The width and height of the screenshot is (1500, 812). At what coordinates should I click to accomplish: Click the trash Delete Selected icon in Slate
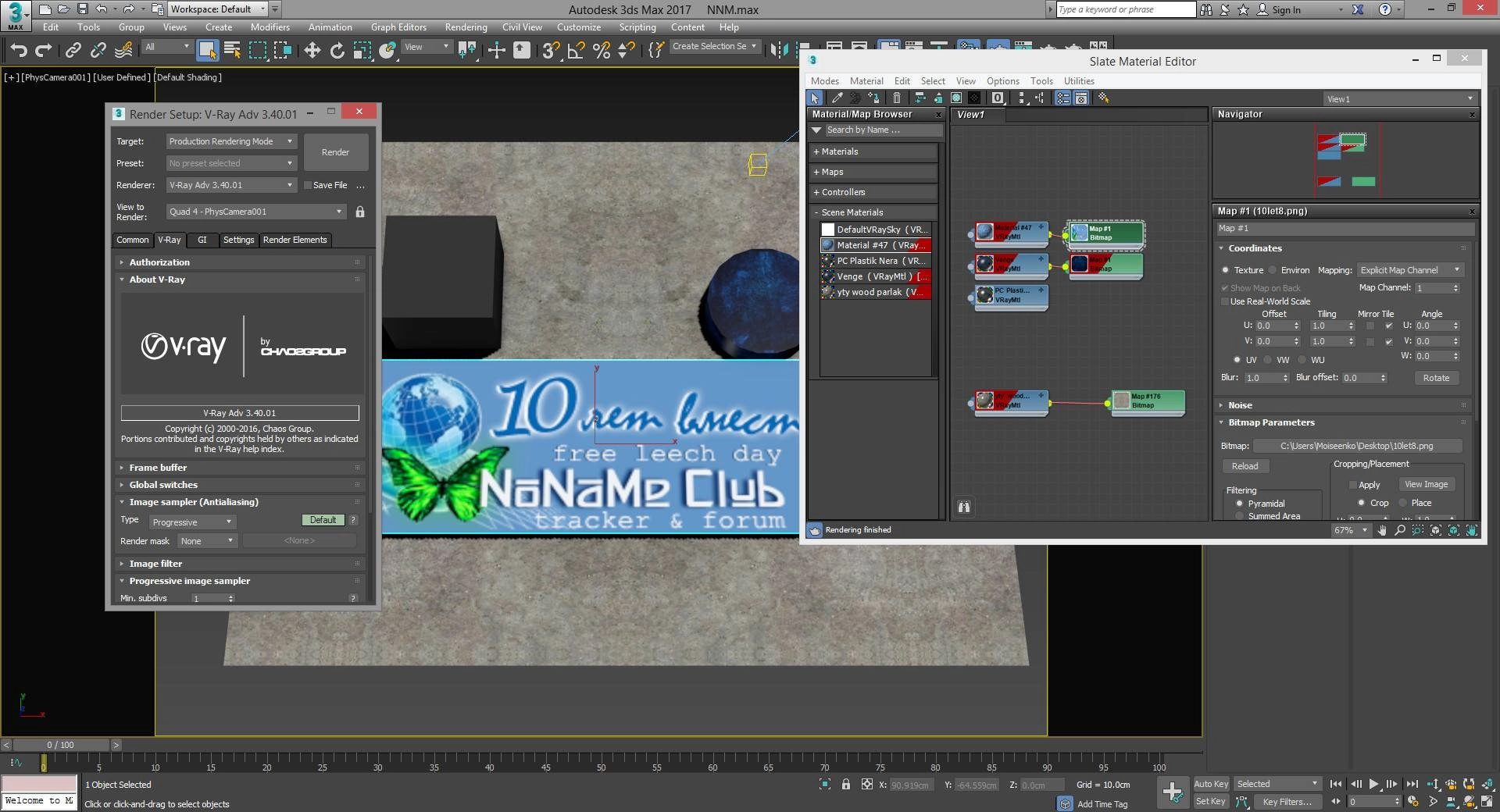(897, 98)
